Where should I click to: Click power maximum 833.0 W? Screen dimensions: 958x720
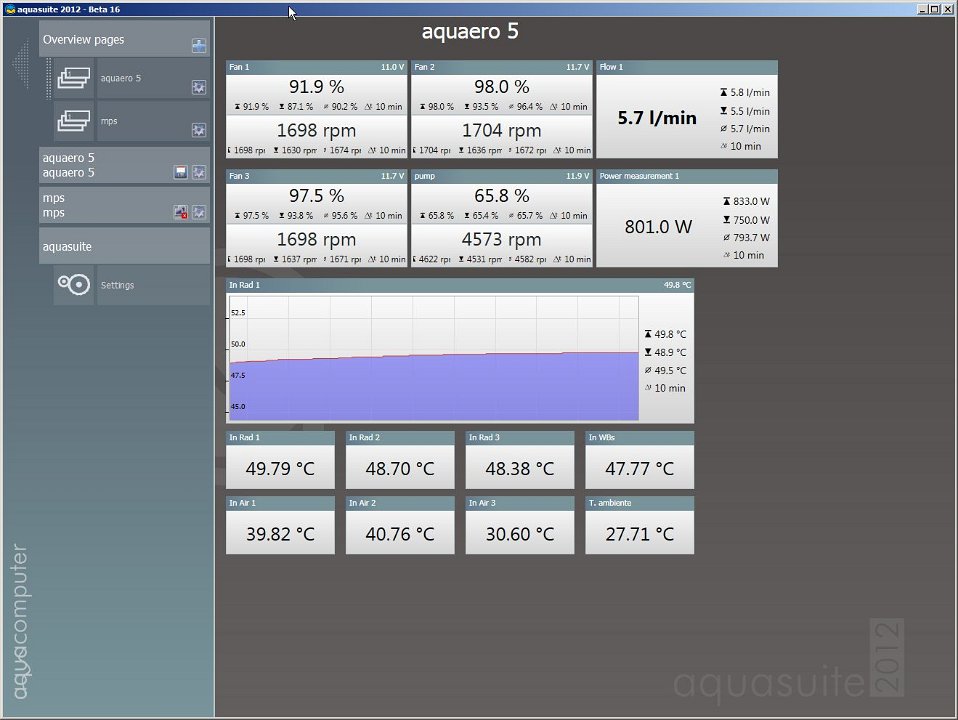tap(746, 201)
